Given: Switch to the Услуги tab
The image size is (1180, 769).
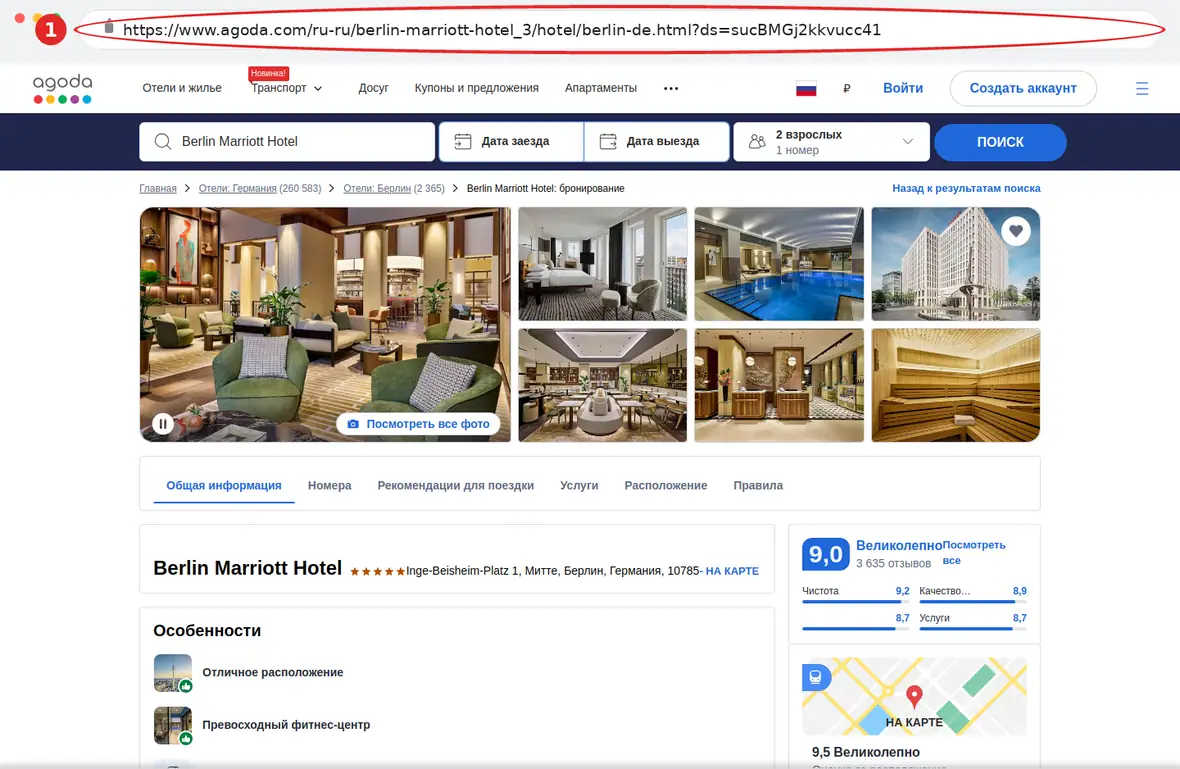Looking at the screenshot, I should pos(579,485).
